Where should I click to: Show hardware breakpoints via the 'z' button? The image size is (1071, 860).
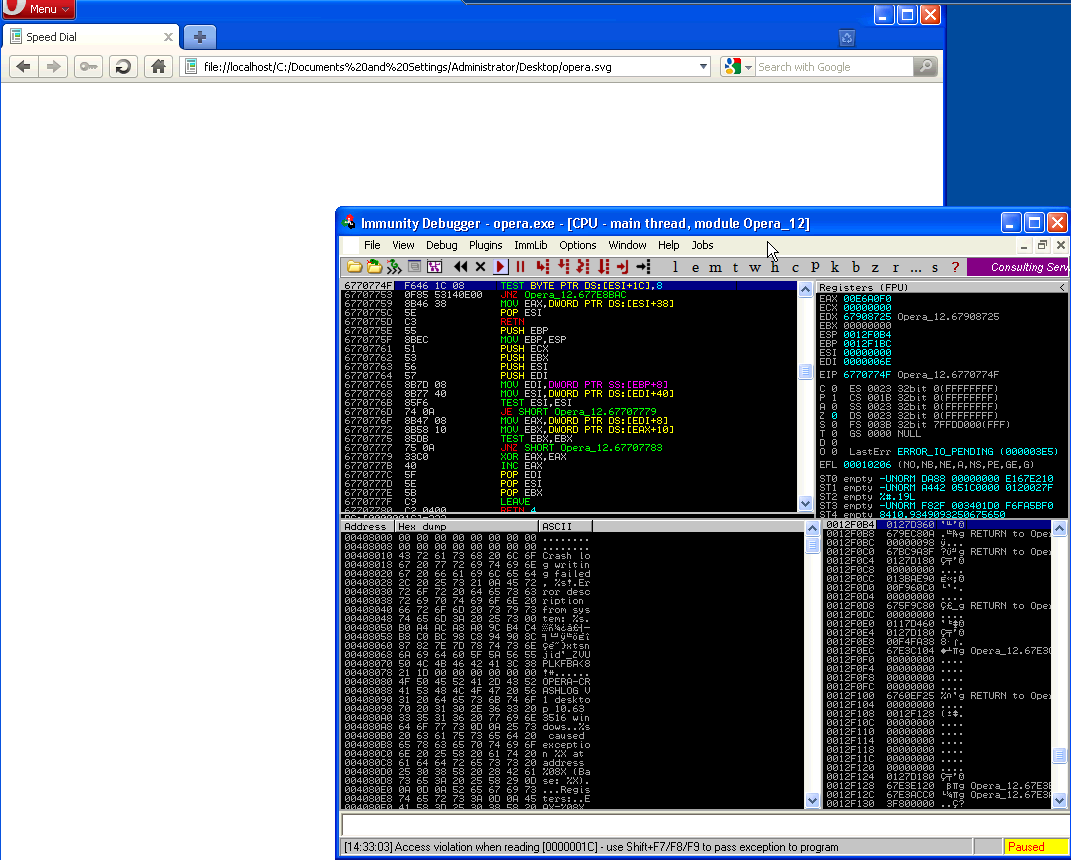tap(875, 267)
